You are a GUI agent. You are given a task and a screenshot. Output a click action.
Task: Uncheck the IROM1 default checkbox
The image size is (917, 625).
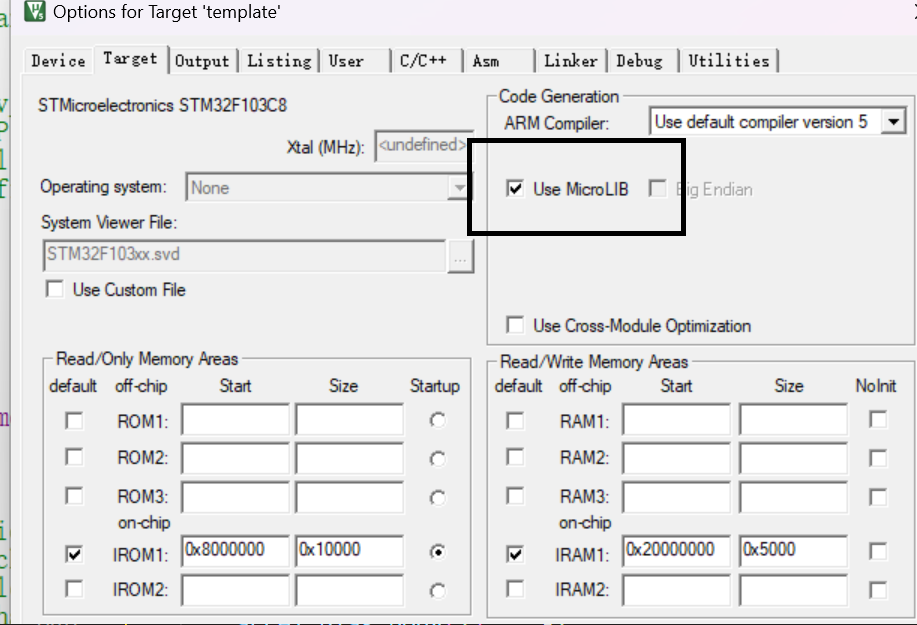74,553
